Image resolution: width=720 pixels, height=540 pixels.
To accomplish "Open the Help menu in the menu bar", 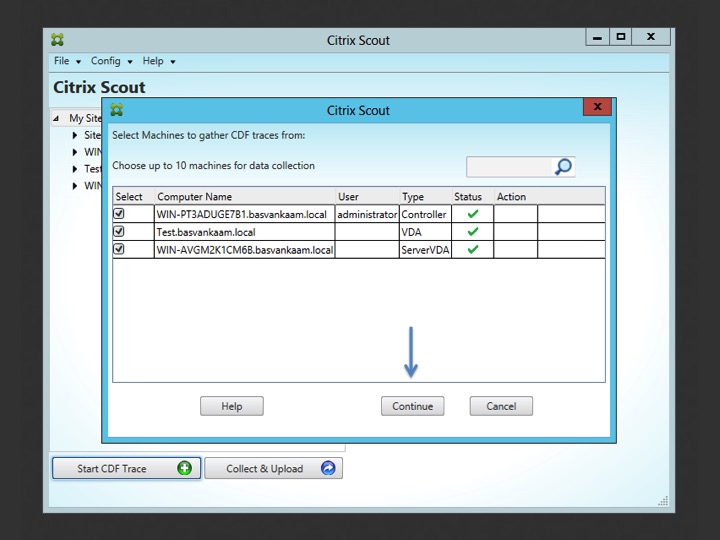I will pos(158,61).
